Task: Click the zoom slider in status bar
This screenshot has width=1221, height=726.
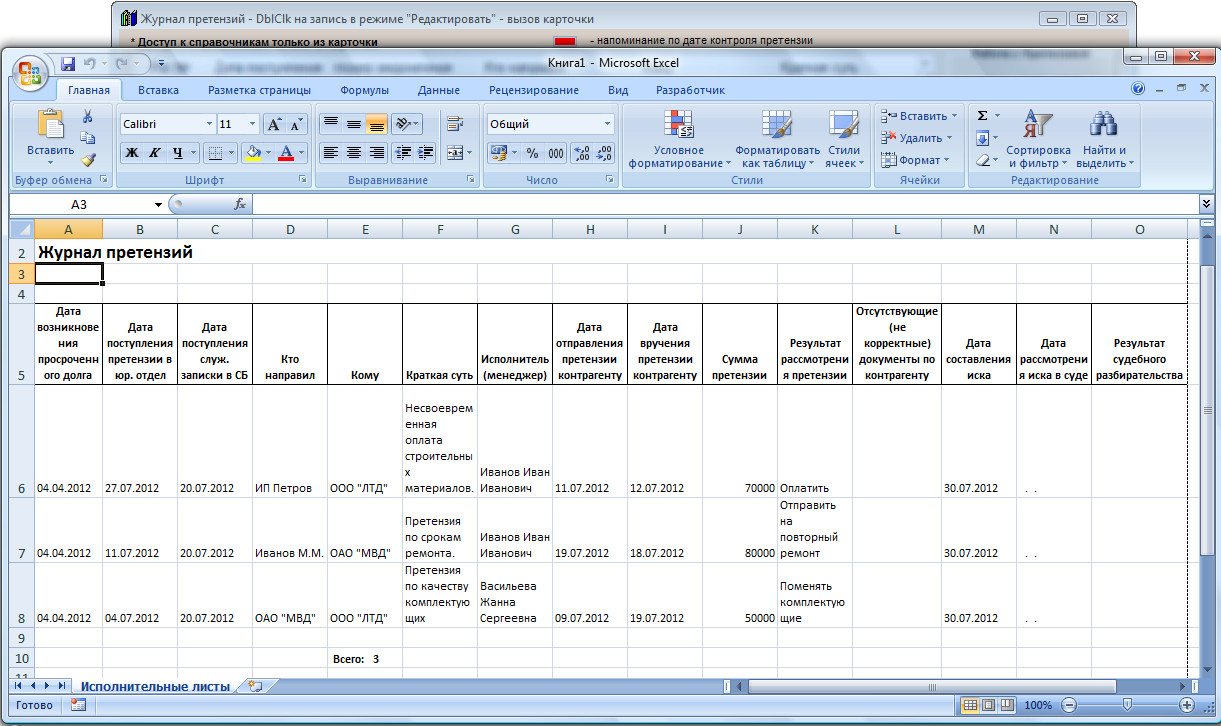Action: [1127, 705]
